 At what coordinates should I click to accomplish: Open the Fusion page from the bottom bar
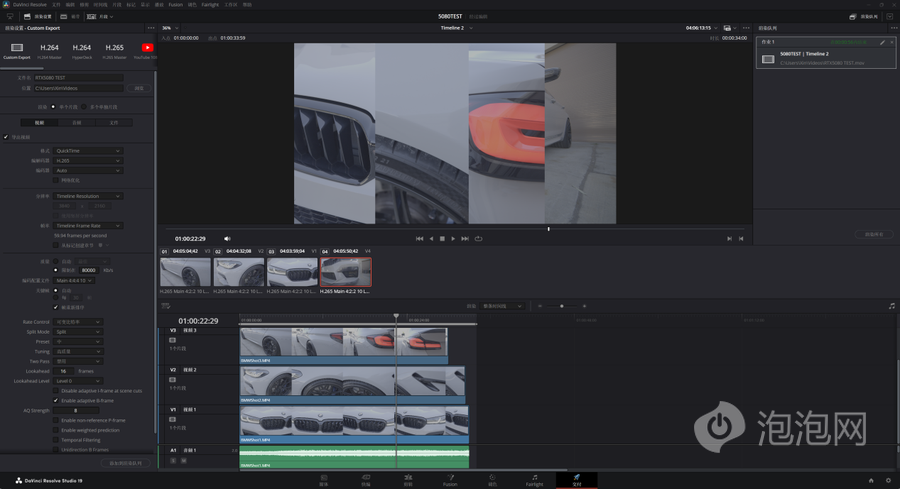[450, 480]
